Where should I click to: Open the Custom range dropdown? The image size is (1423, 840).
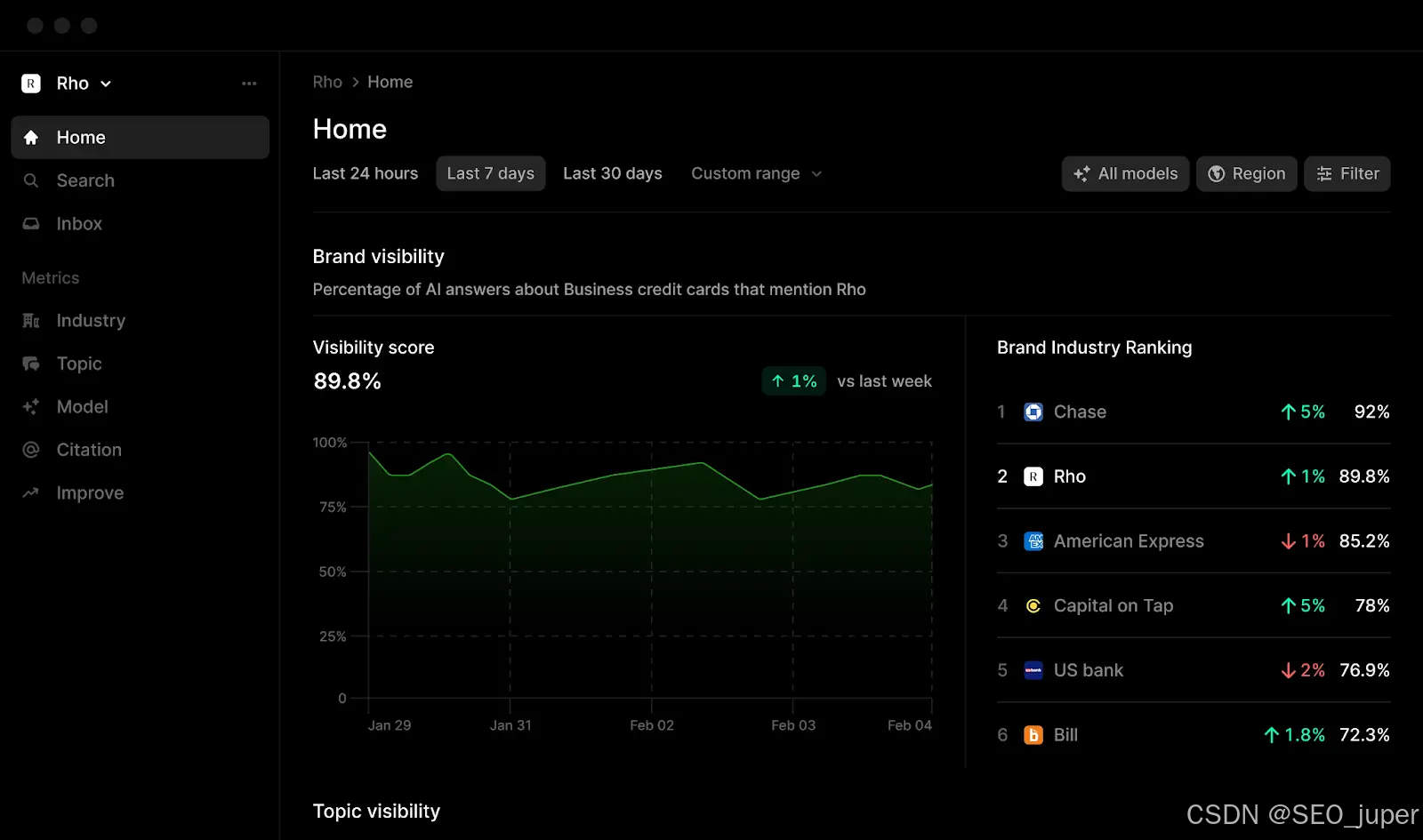click(757, 173)
